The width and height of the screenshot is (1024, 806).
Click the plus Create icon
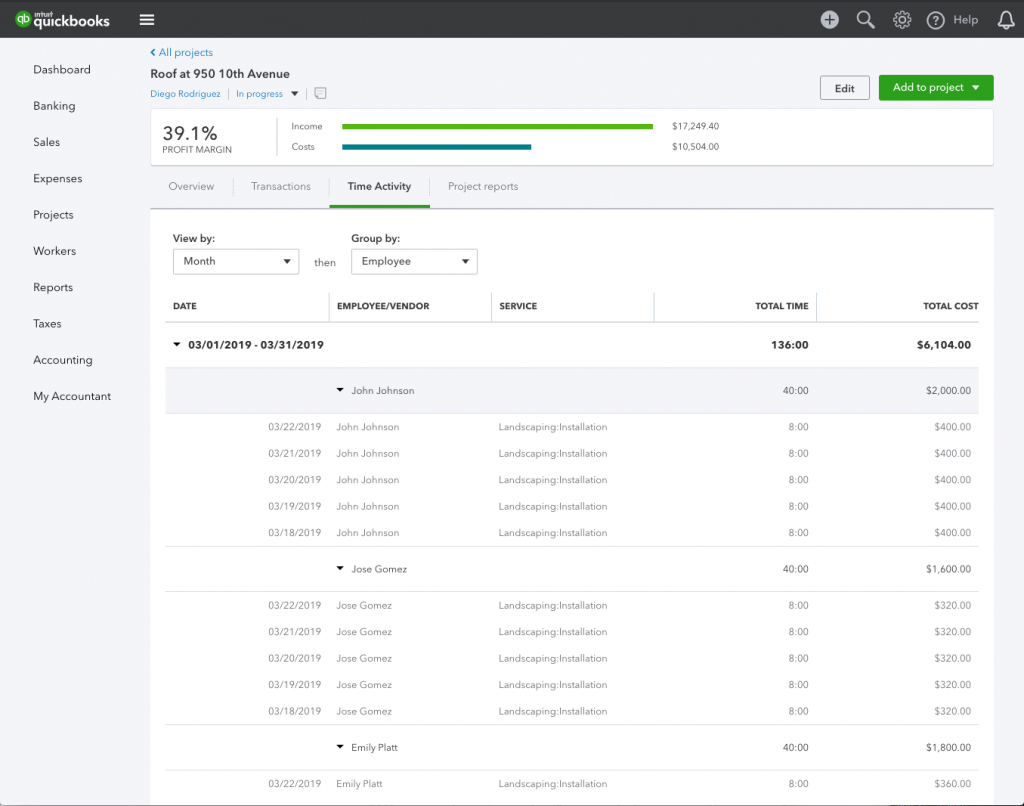pos(829,20)
